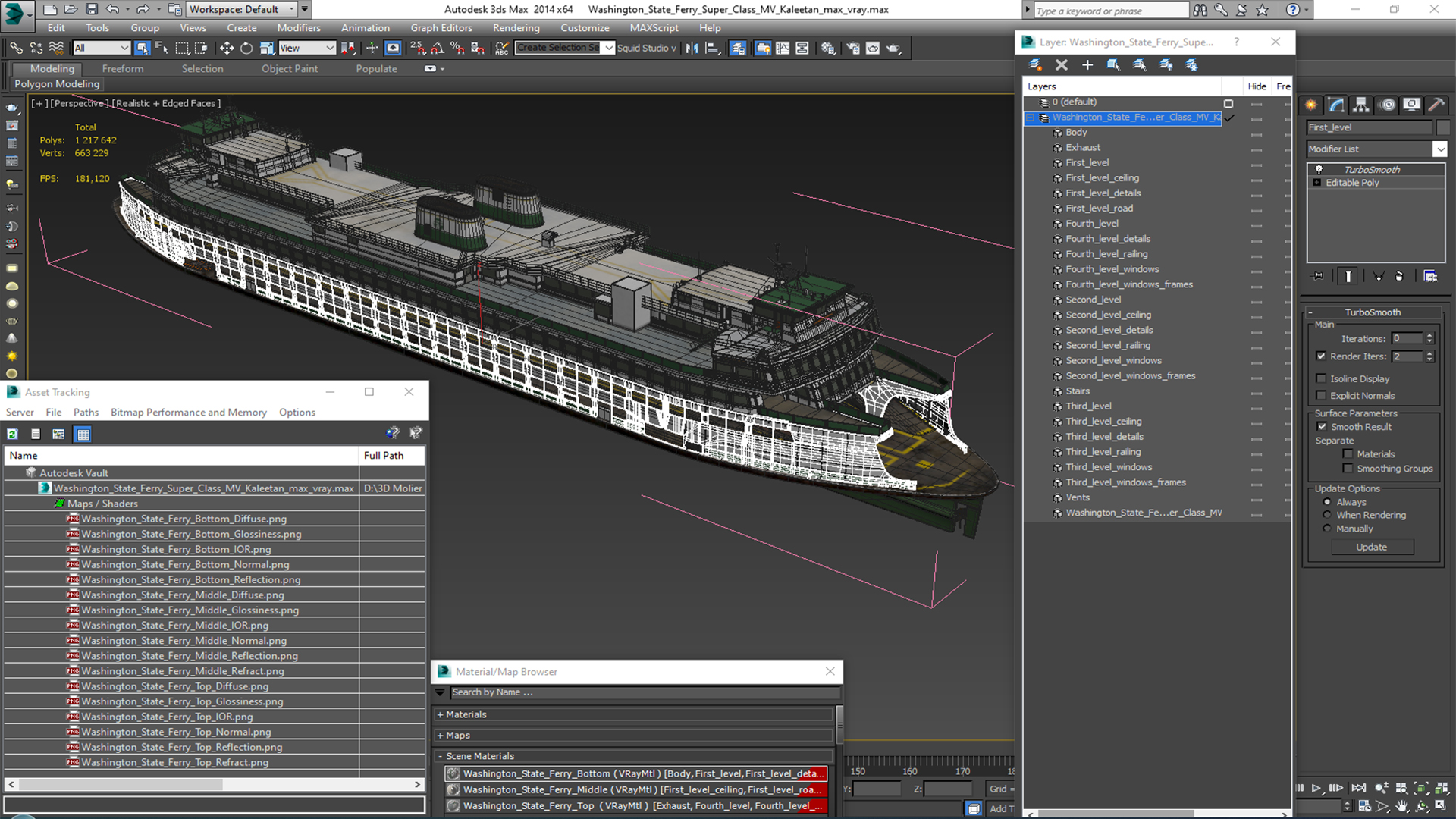Click Play Animation button
Screen dimensions: 1456x819
tap(1316, 789)
